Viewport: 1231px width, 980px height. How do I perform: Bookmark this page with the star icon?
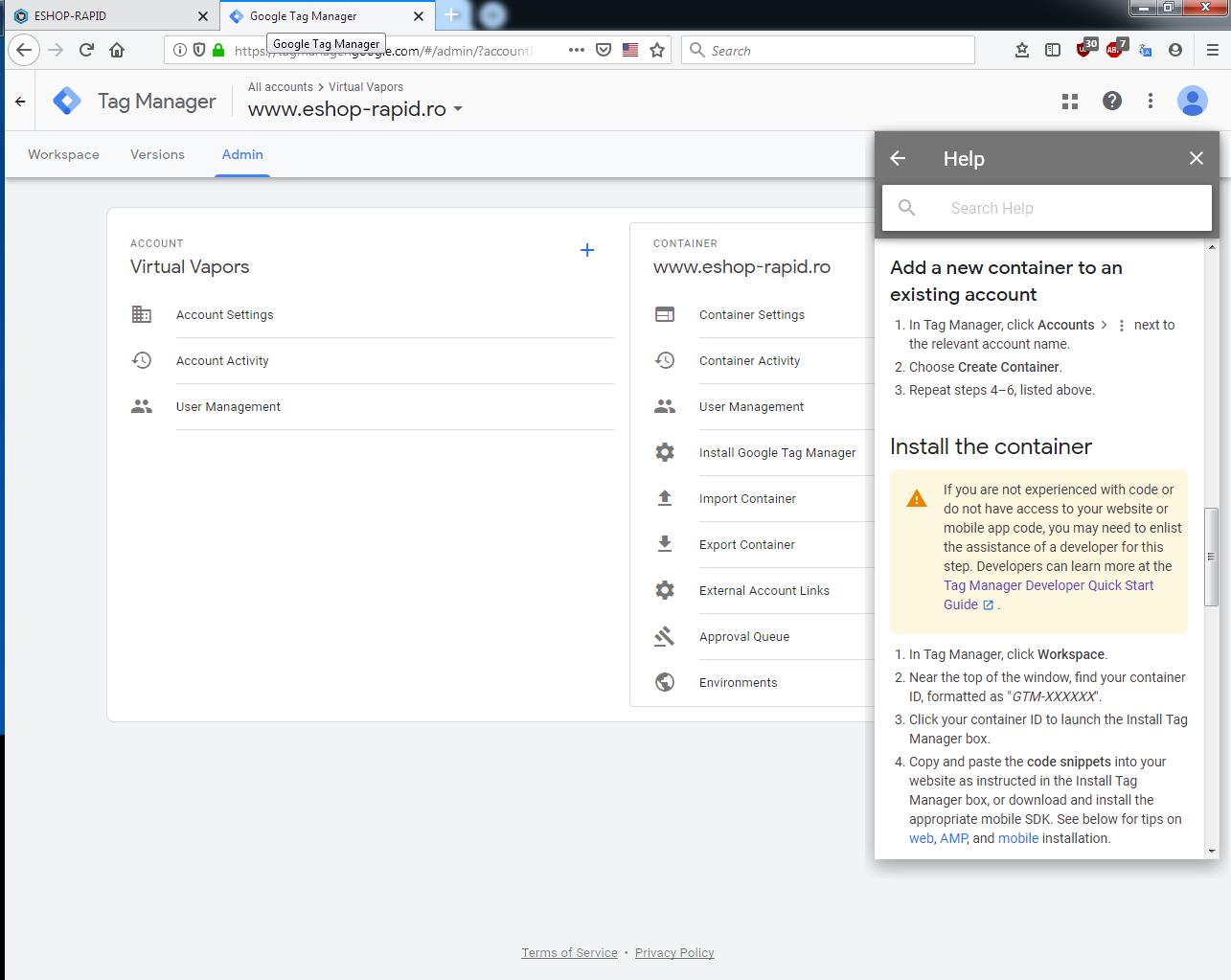[657, 50]
